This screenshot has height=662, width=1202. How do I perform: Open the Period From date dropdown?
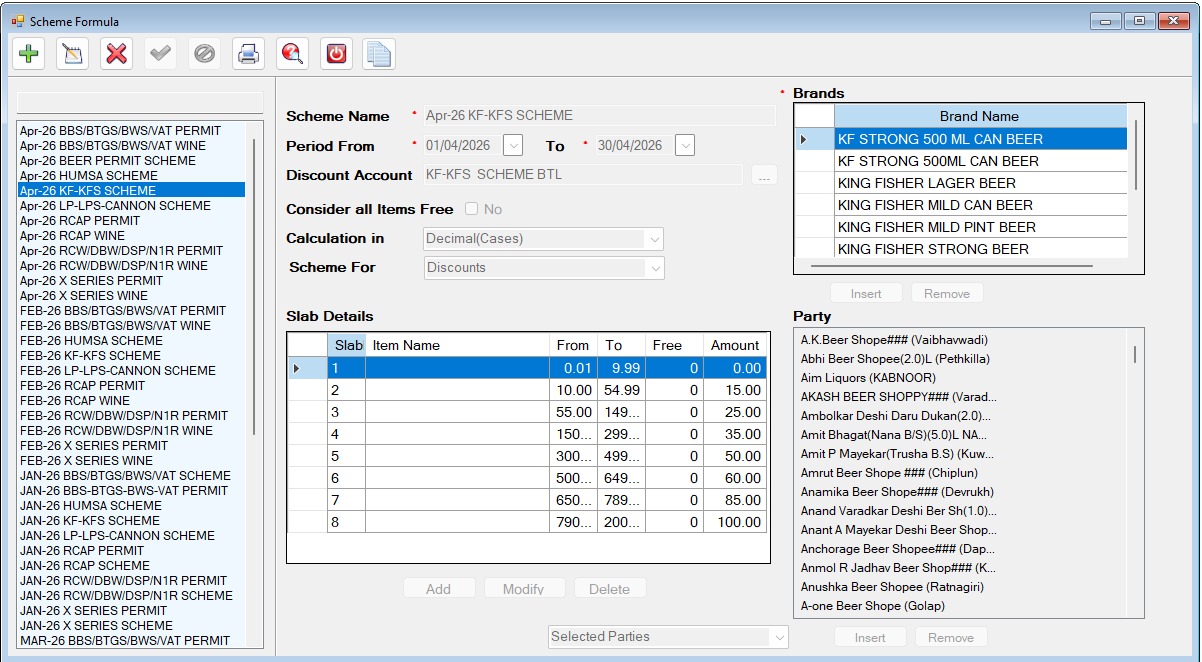coord(512,145)
